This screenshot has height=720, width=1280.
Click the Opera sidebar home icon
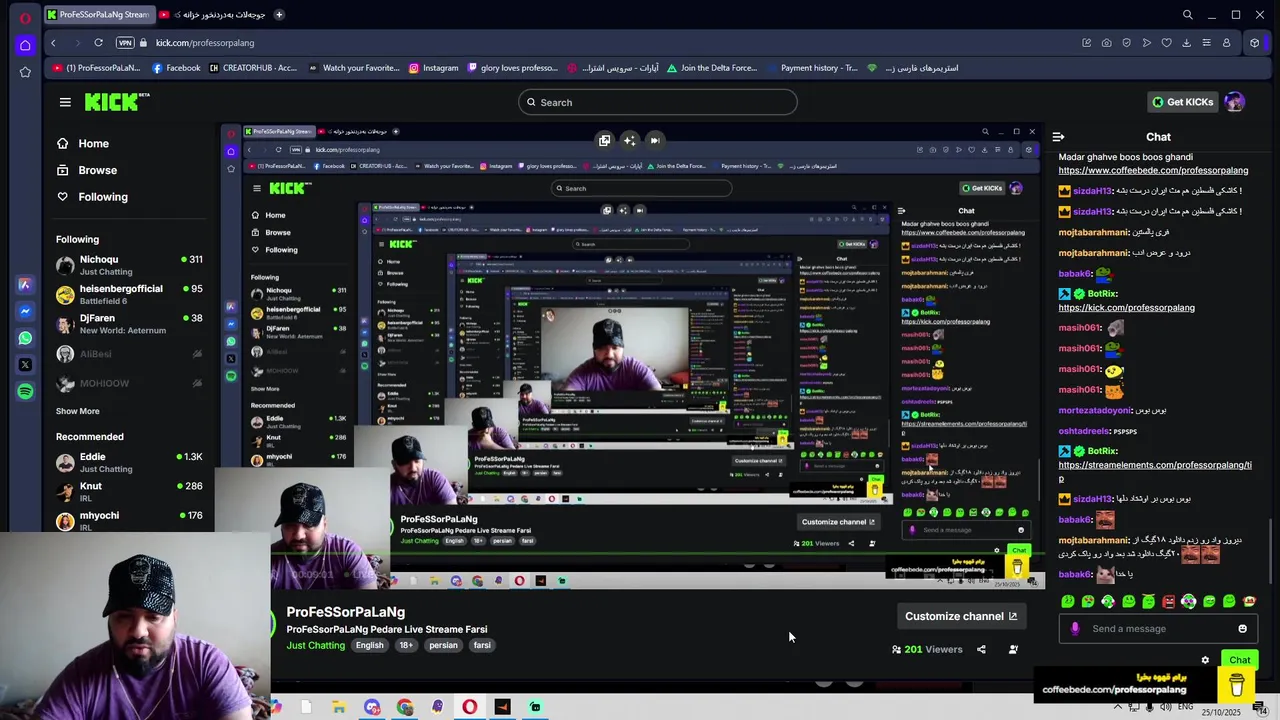[25, 45]
